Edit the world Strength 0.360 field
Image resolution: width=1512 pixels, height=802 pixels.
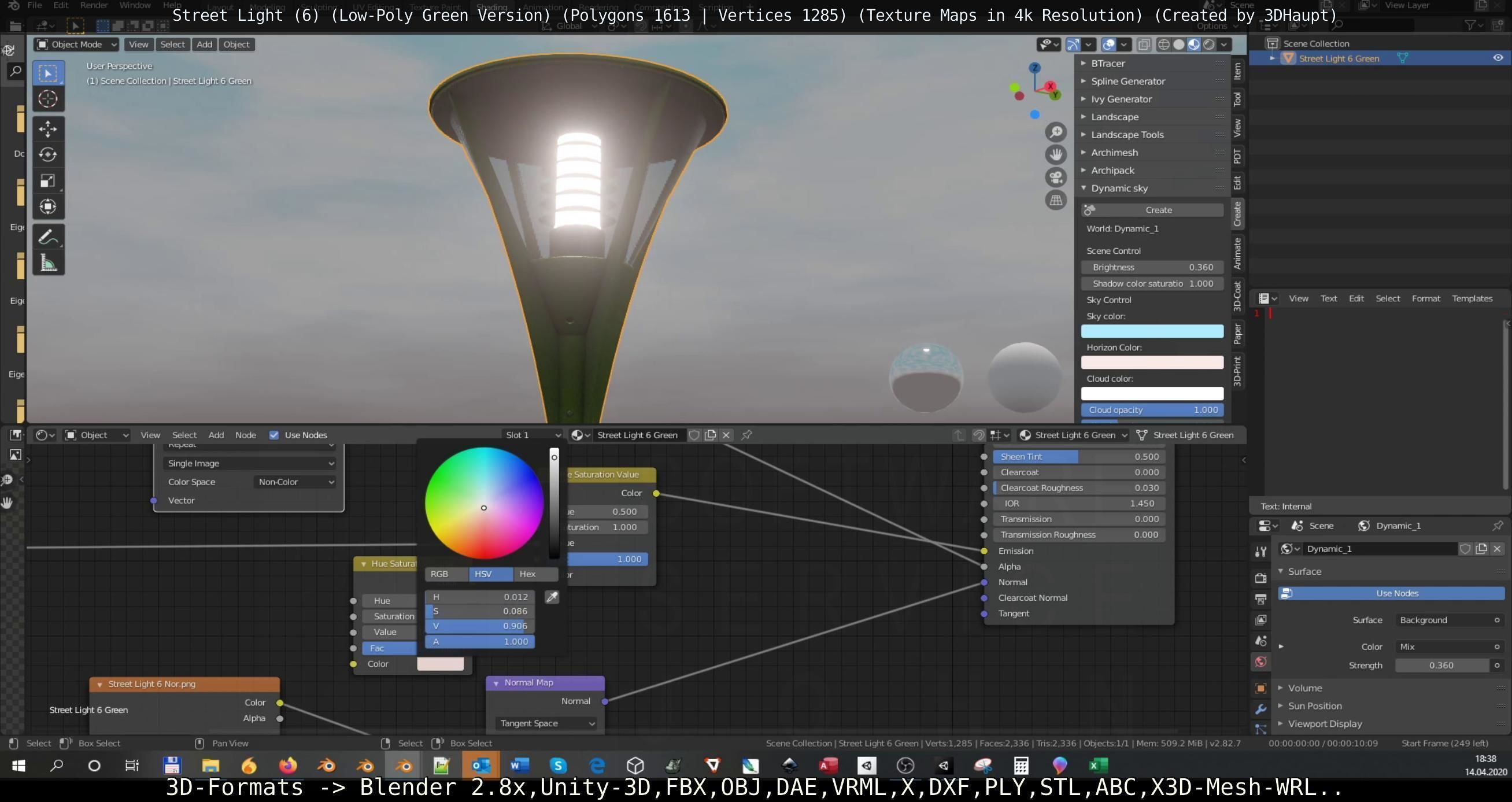tap(1441, 666)
